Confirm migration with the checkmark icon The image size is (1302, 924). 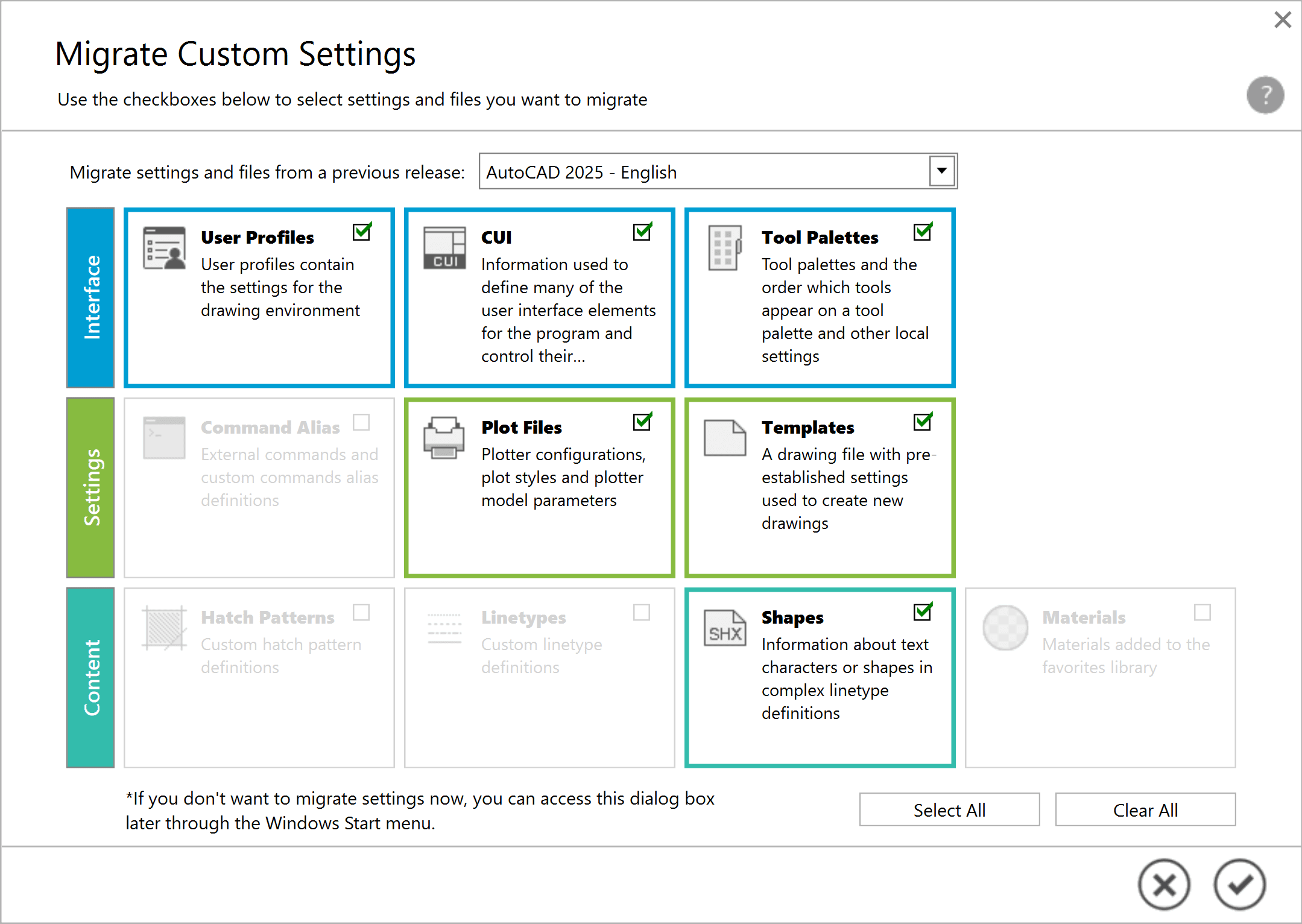pos(1239,884)
